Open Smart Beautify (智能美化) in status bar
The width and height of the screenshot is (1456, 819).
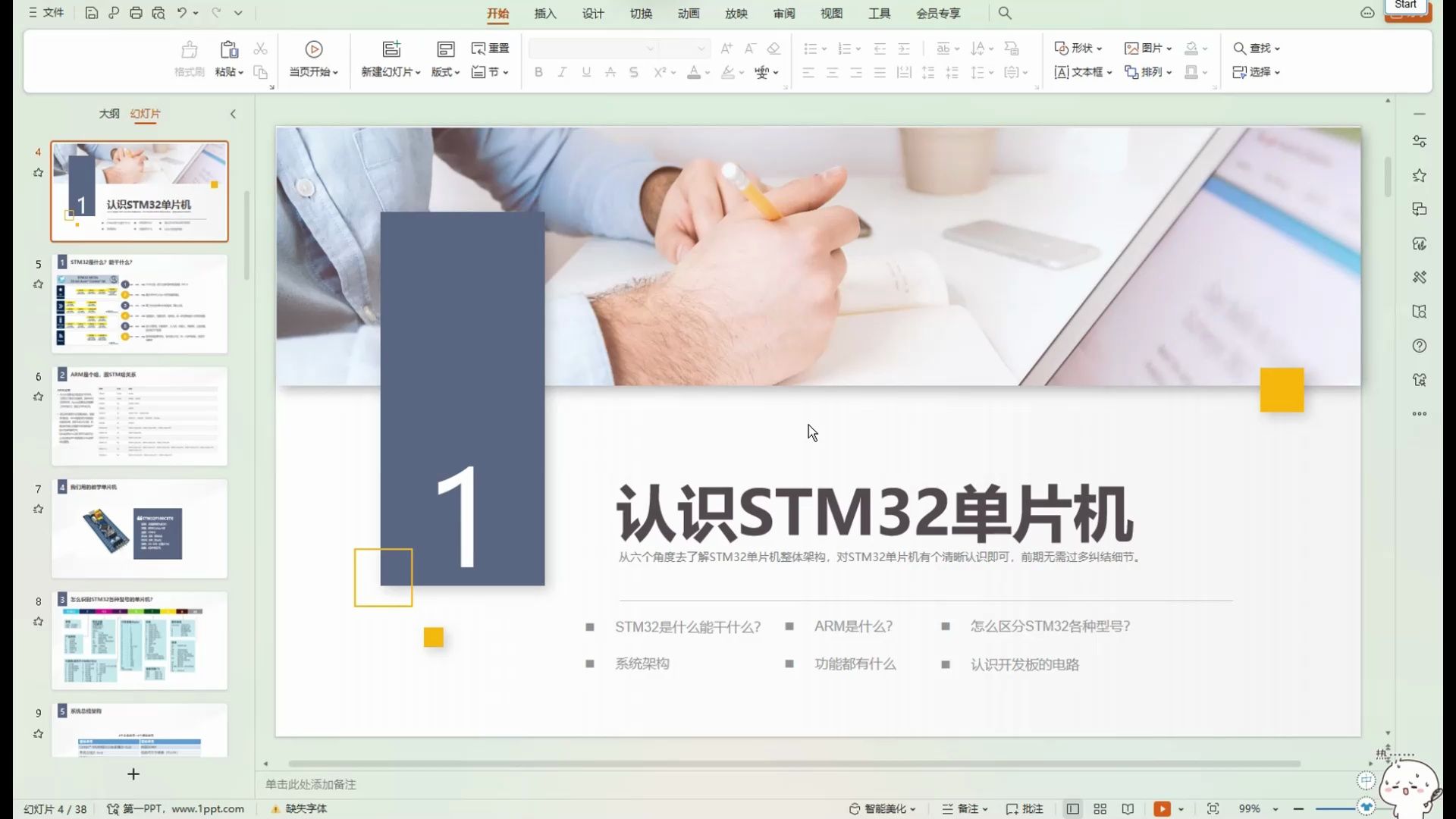pyautogui.click(x=883, y=808)
